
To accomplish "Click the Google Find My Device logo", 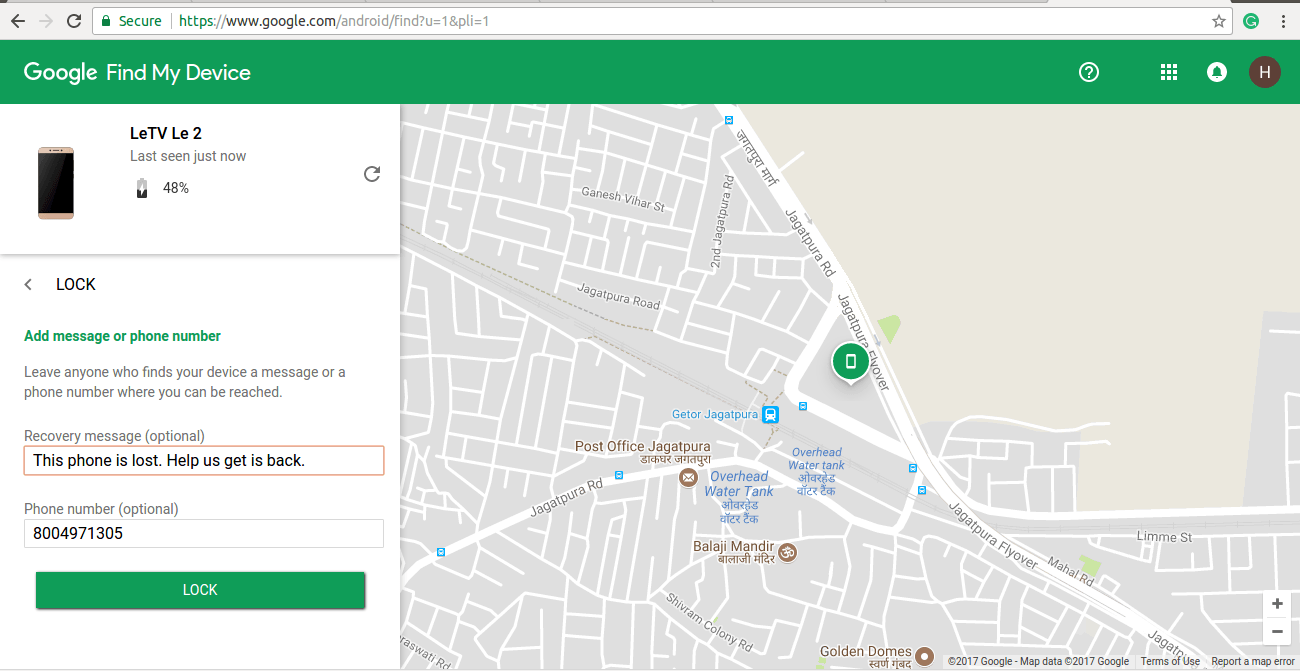I will click(137, 72).
